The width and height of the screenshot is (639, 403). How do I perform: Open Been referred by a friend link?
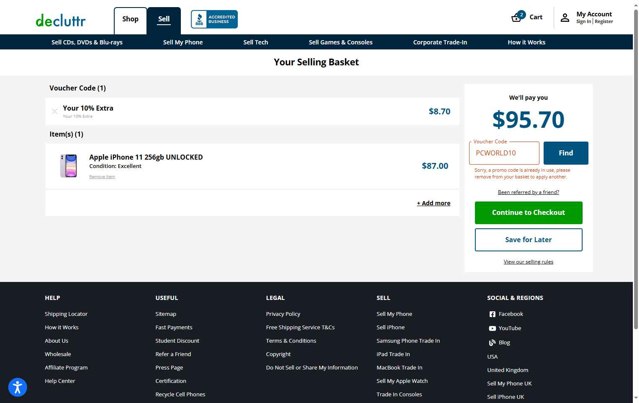[528, 192]
